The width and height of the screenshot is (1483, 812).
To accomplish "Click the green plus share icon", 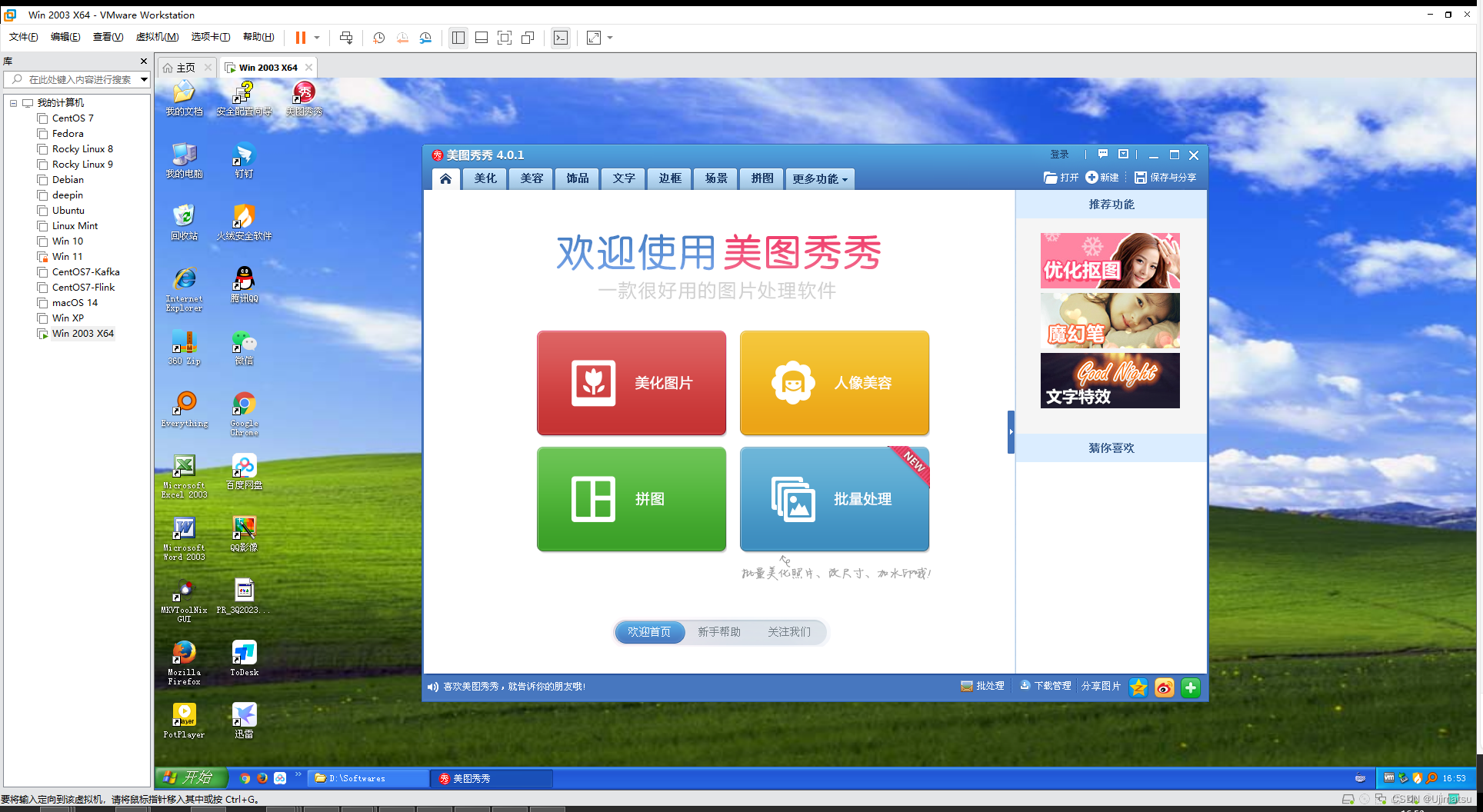I will [x=1191, y=687].
